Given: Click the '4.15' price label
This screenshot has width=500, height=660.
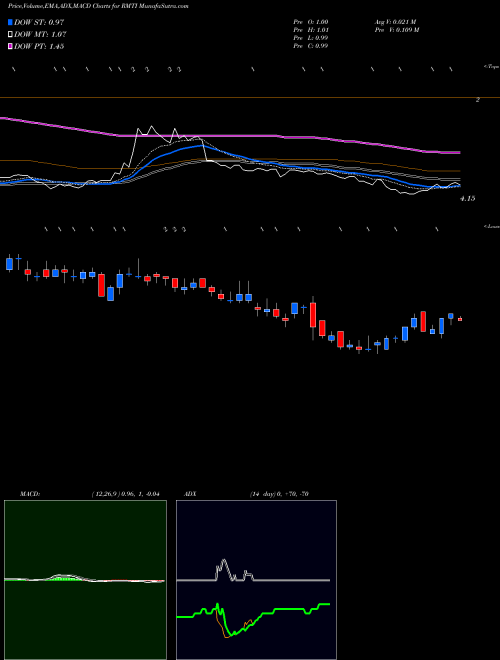Looking at the screenshot, I should [x=468, y=198].
